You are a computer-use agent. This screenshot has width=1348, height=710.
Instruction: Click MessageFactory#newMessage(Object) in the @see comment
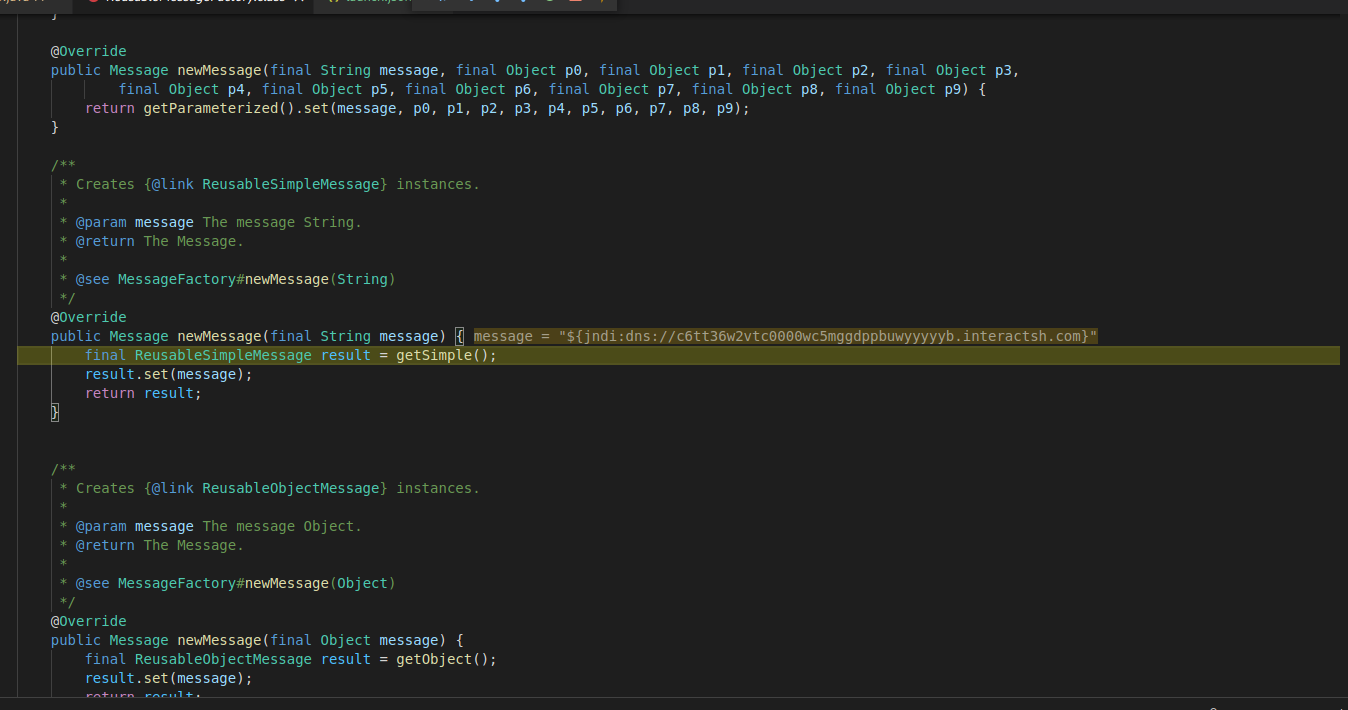pos(256,583)
